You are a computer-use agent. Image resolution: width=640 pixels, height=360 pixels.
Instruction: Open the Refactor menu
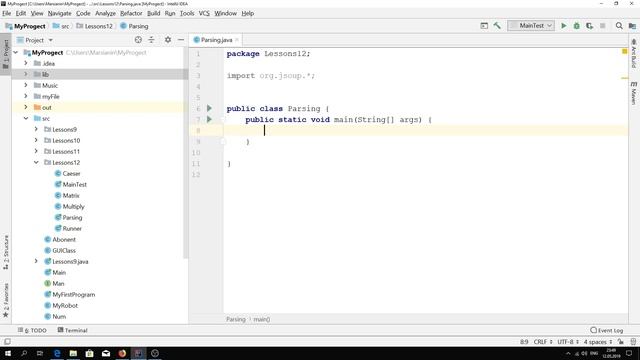(131, 13)
